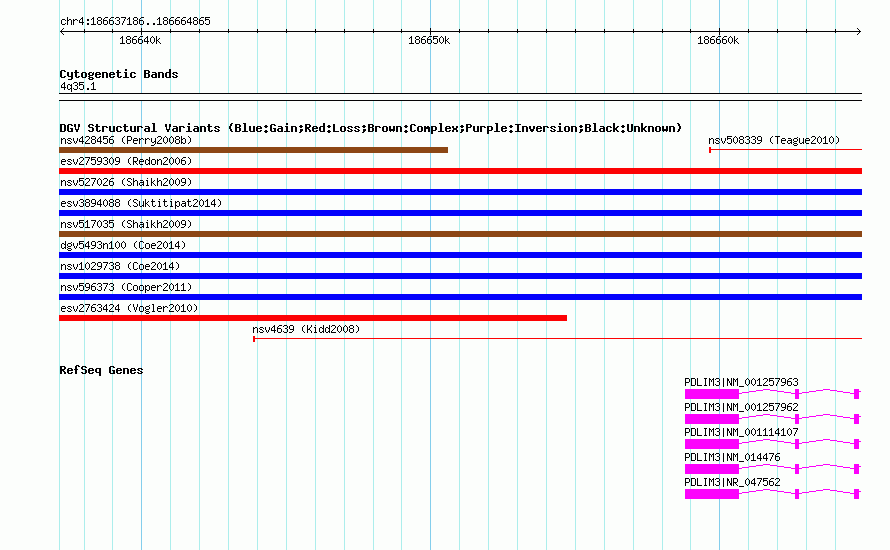Click the PDLIM3|NR_047562 transcript label
Viewport: 890px width, 550px height.
732,482
